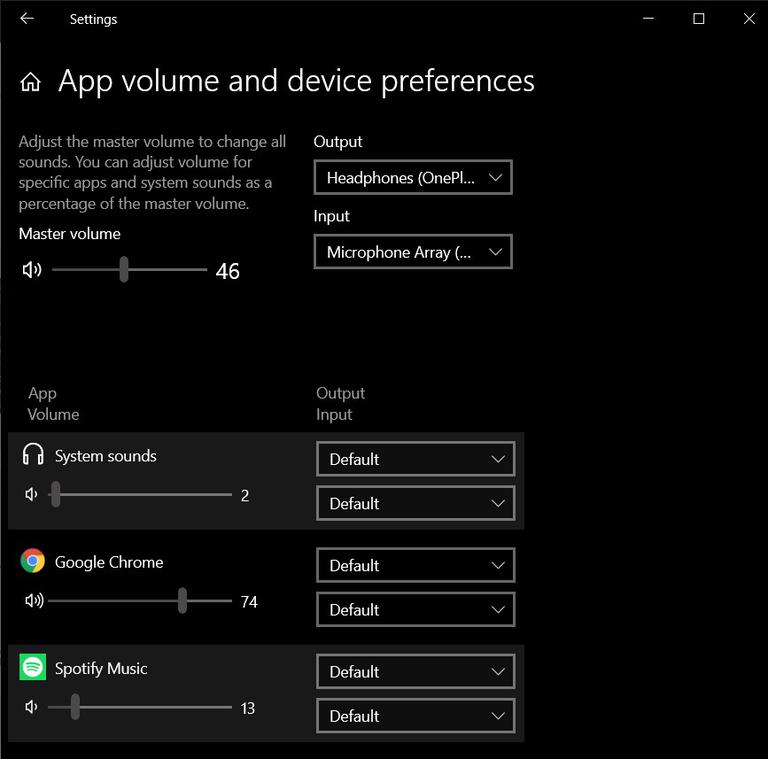Viewport: 768px width, 759px height.
Task: Click the System sounds headphones icon
Action: click(33, 455)
